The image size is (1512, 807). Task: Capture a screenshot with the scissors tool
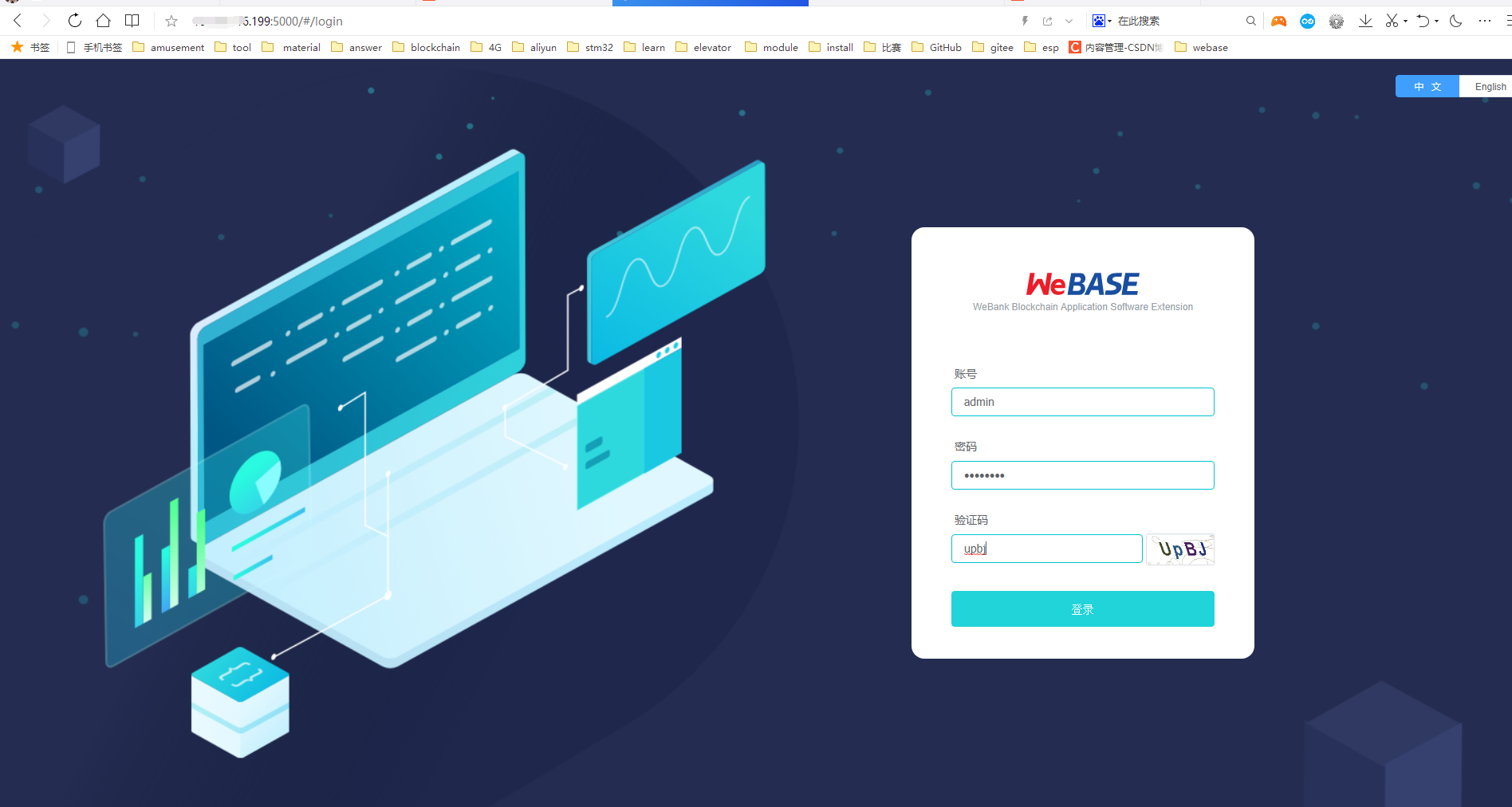pos(1391,21)
